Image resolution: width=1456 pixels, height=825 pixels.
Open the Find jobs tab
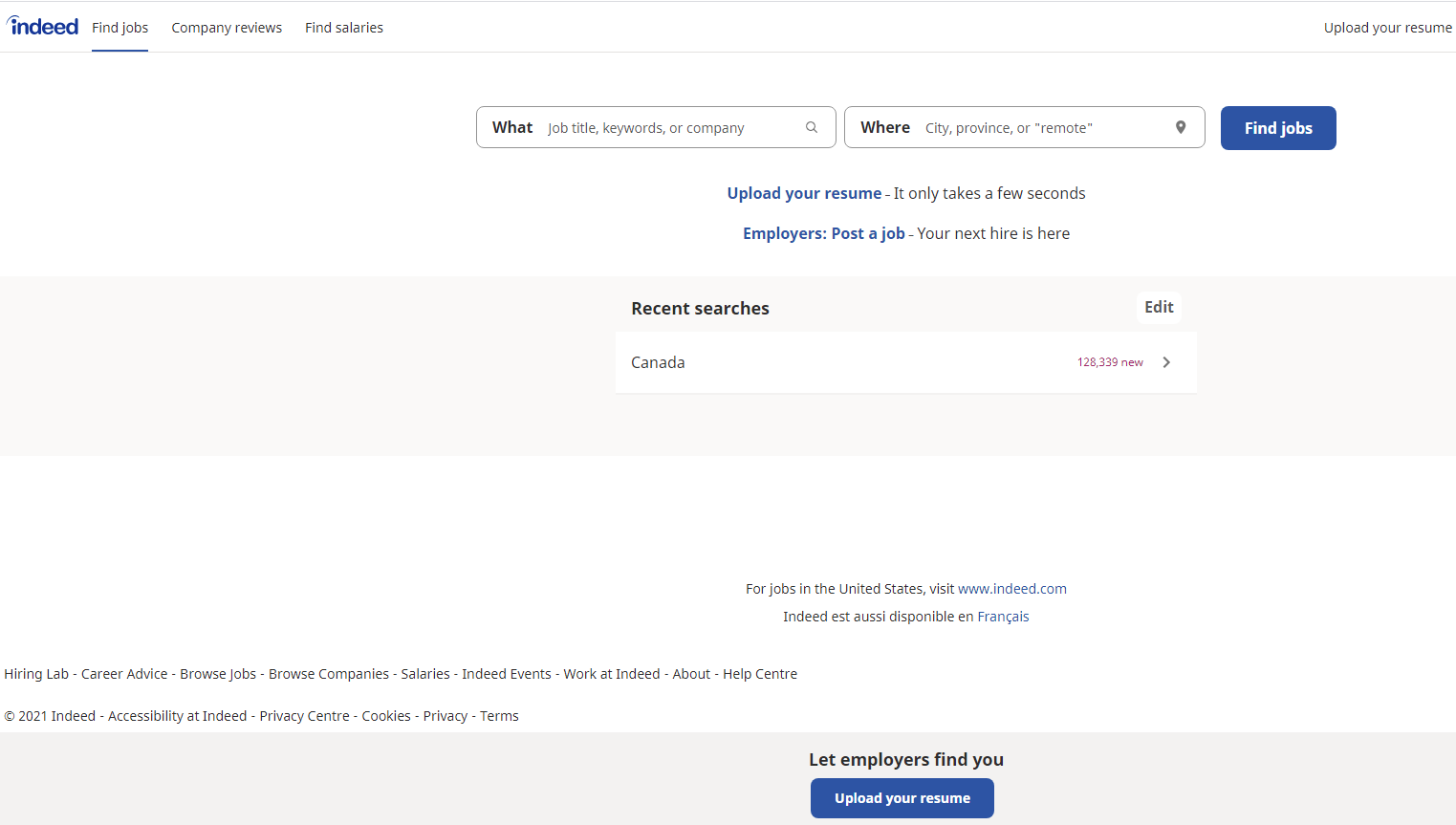point(120,28)
